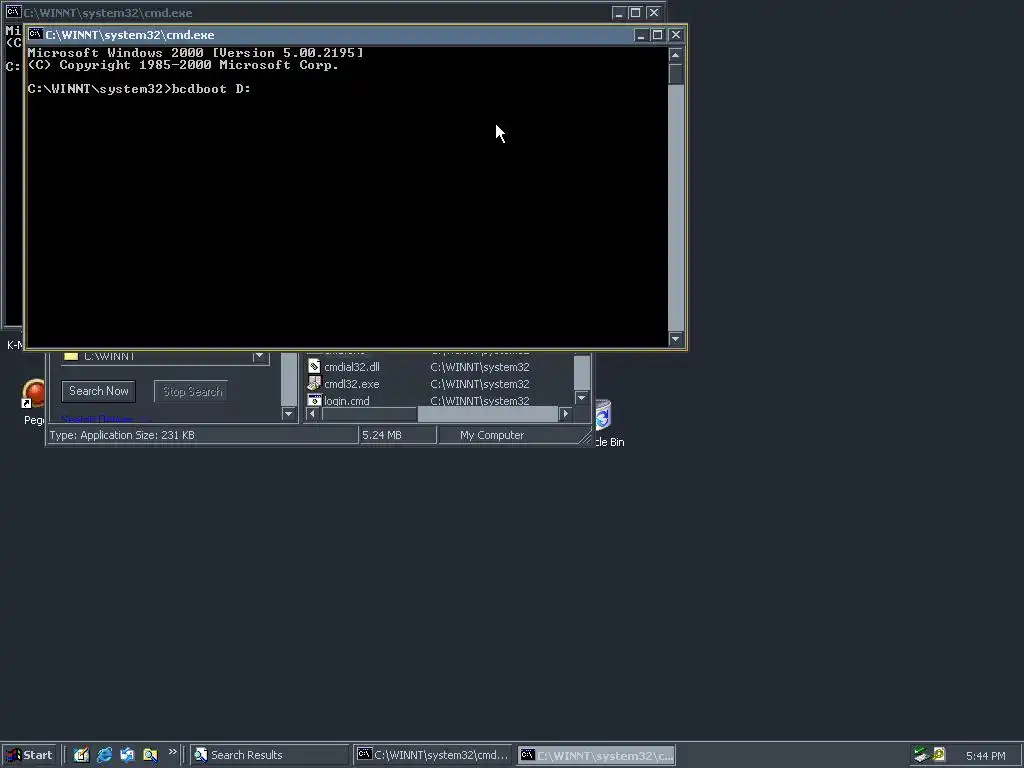The image size is (1024, 768).
Task: Click My Computer in the status bar
Action: point(492,435)
